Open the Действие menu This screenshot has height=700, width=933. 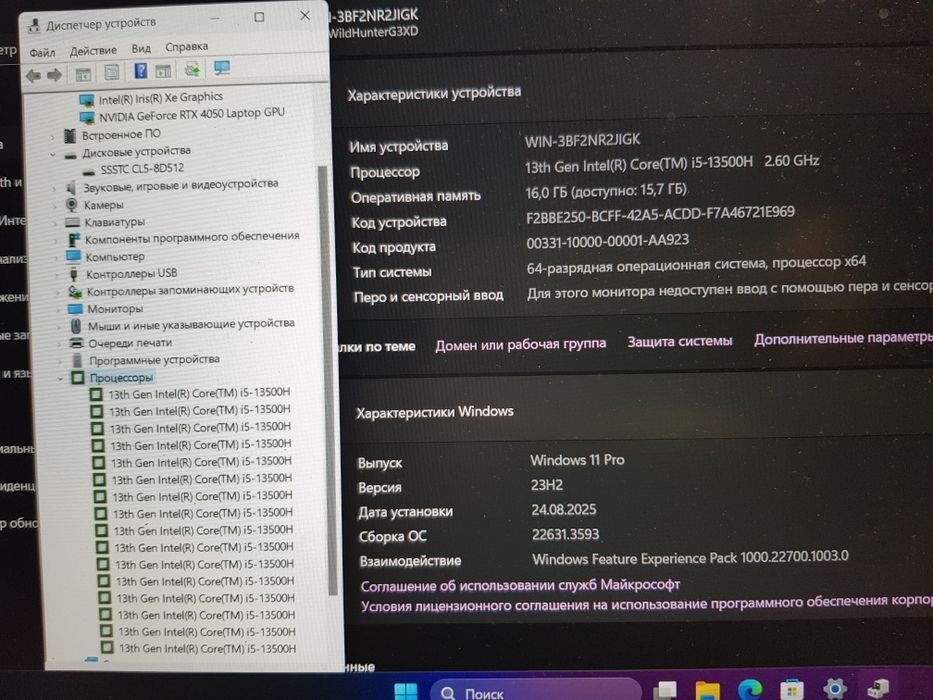click(93, 51)
